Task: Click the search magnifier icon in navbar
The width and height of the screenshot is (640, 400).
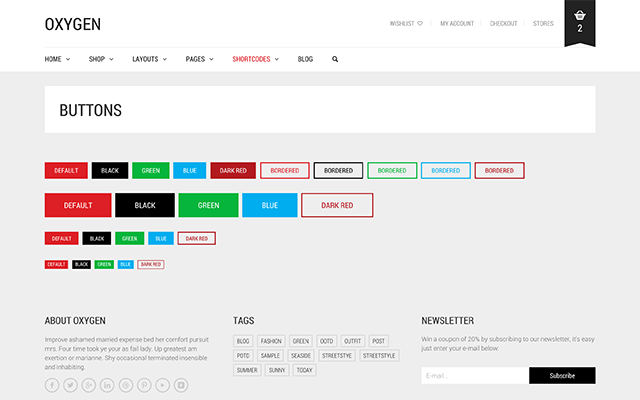Action: (335, 59)
